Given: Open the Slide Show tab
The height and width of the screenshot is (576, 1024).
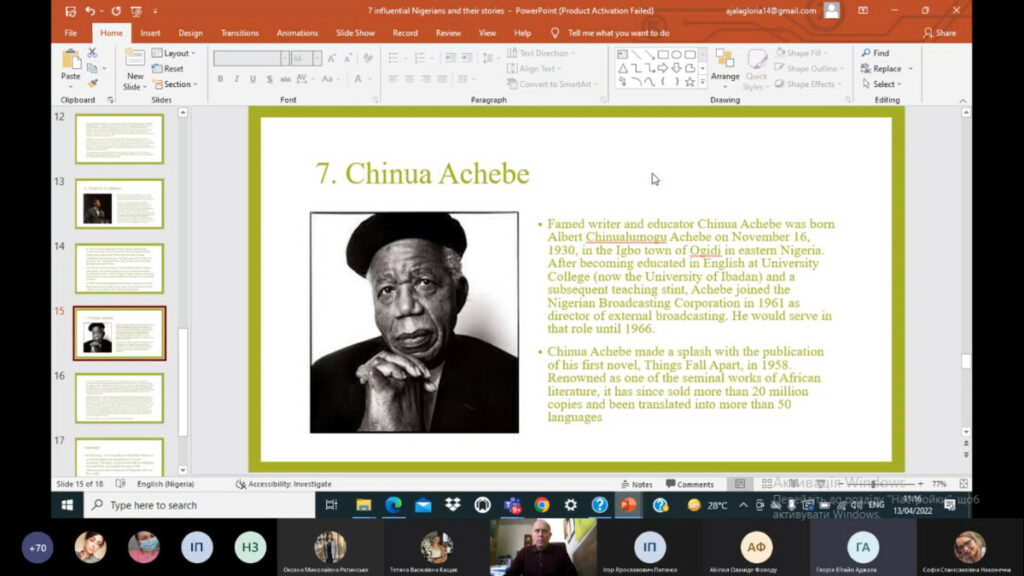Looking at the screenshot, I should [355, 33].
